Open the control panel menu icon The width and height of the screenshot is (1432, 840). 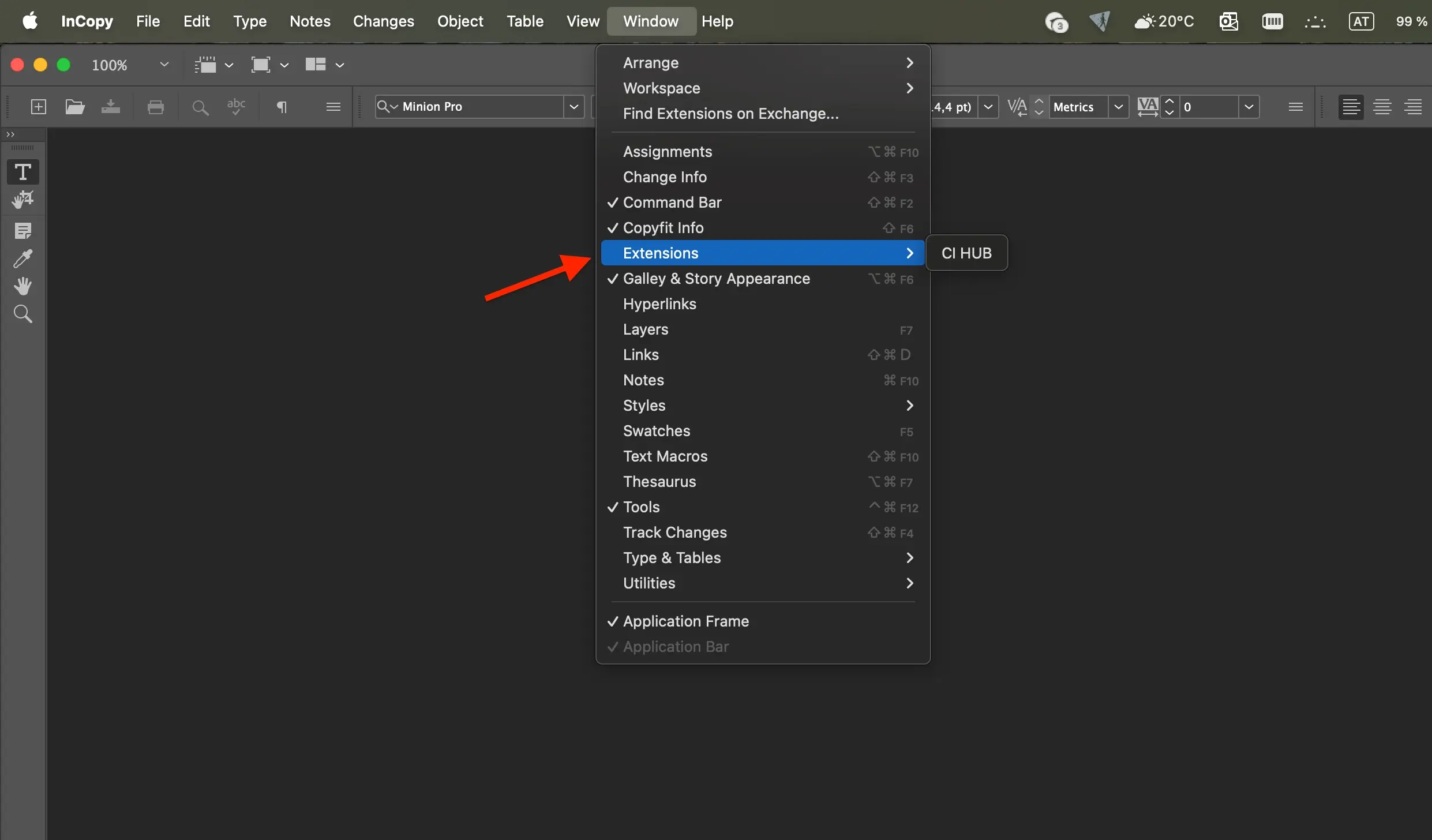pos(1296,107)
